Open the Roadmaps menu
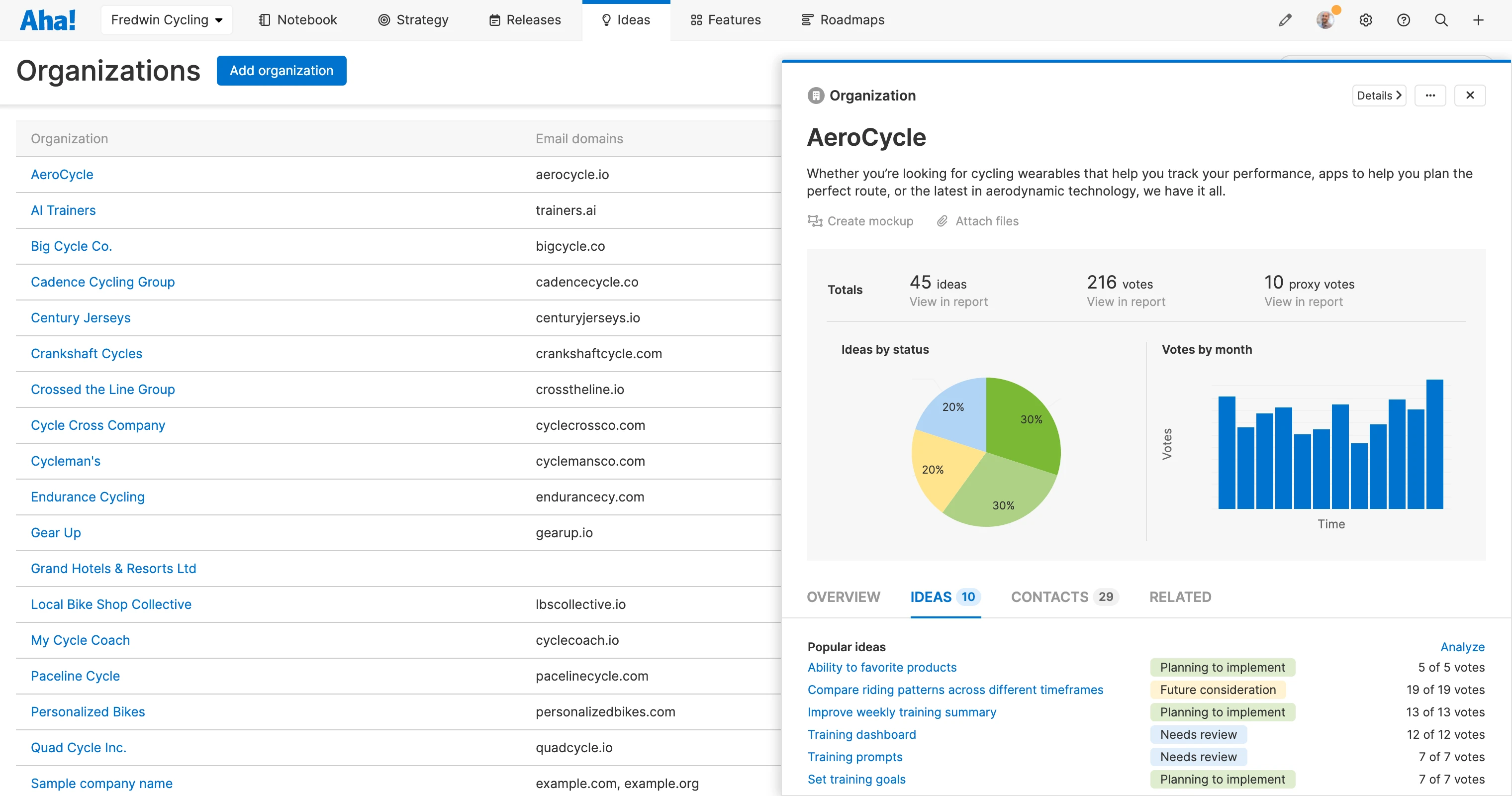 [843, 20]
